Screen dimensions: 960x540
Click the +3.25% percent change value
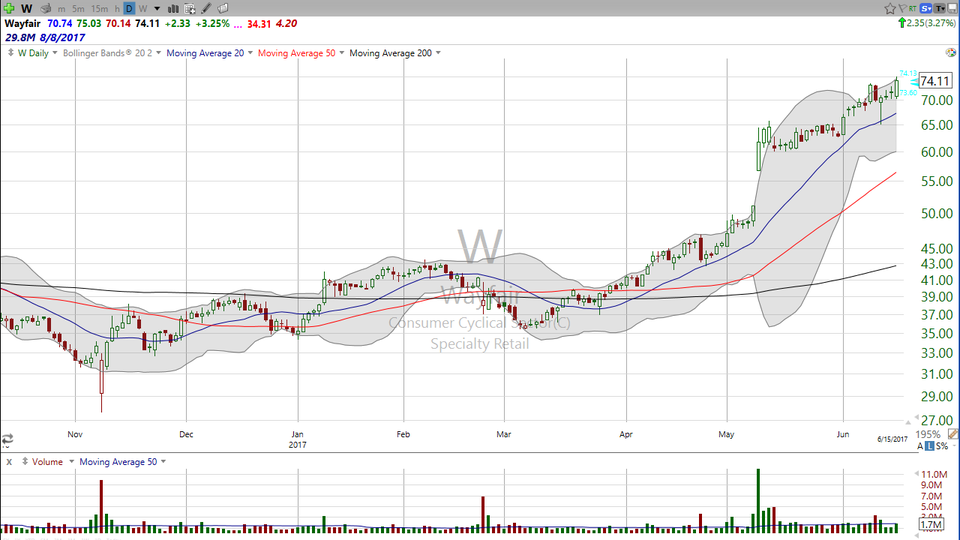coord(212,23)
